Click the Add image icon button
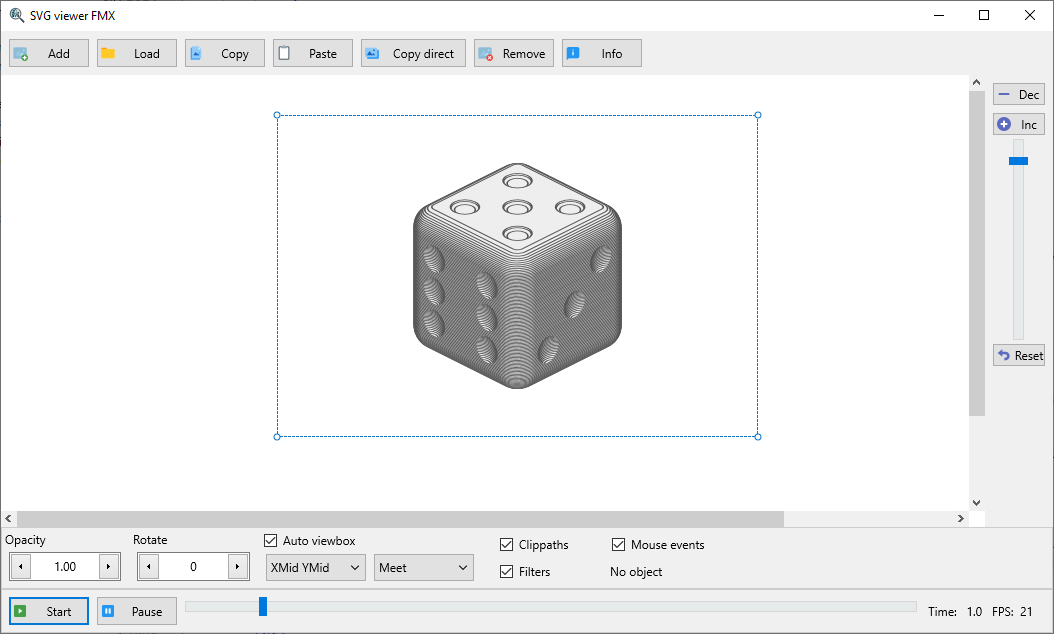Image resolution: width=1054 pixels, height=634 pixels. tap(49, 54)
